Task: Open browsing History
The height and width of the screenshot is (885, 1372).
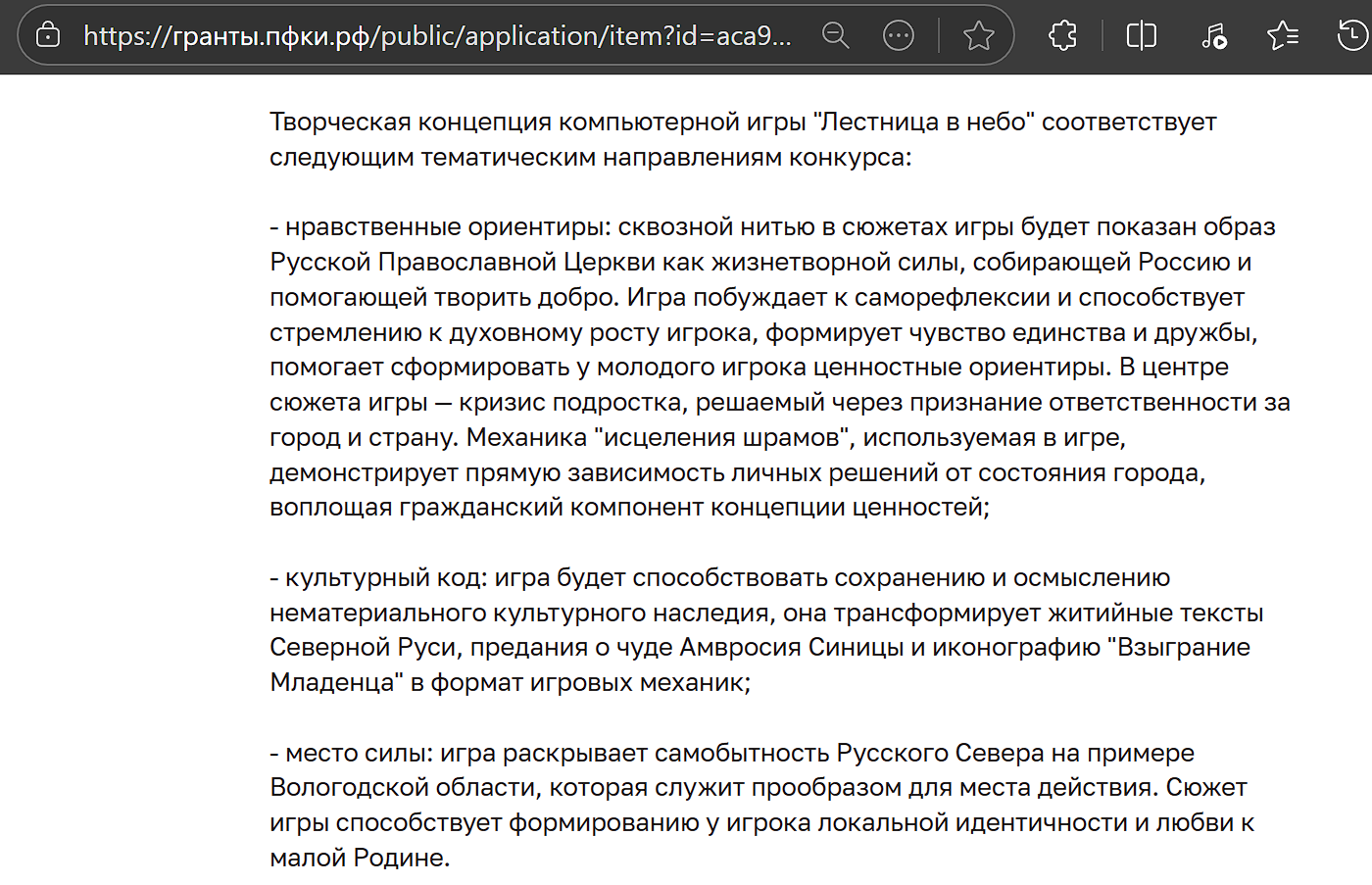Action: (x=1352, y=36)
